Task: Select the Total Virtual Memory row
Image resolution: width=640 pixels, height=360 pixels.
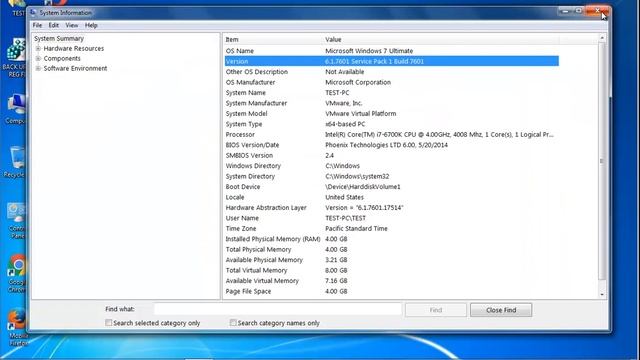Action: click(x=391, y=271)
